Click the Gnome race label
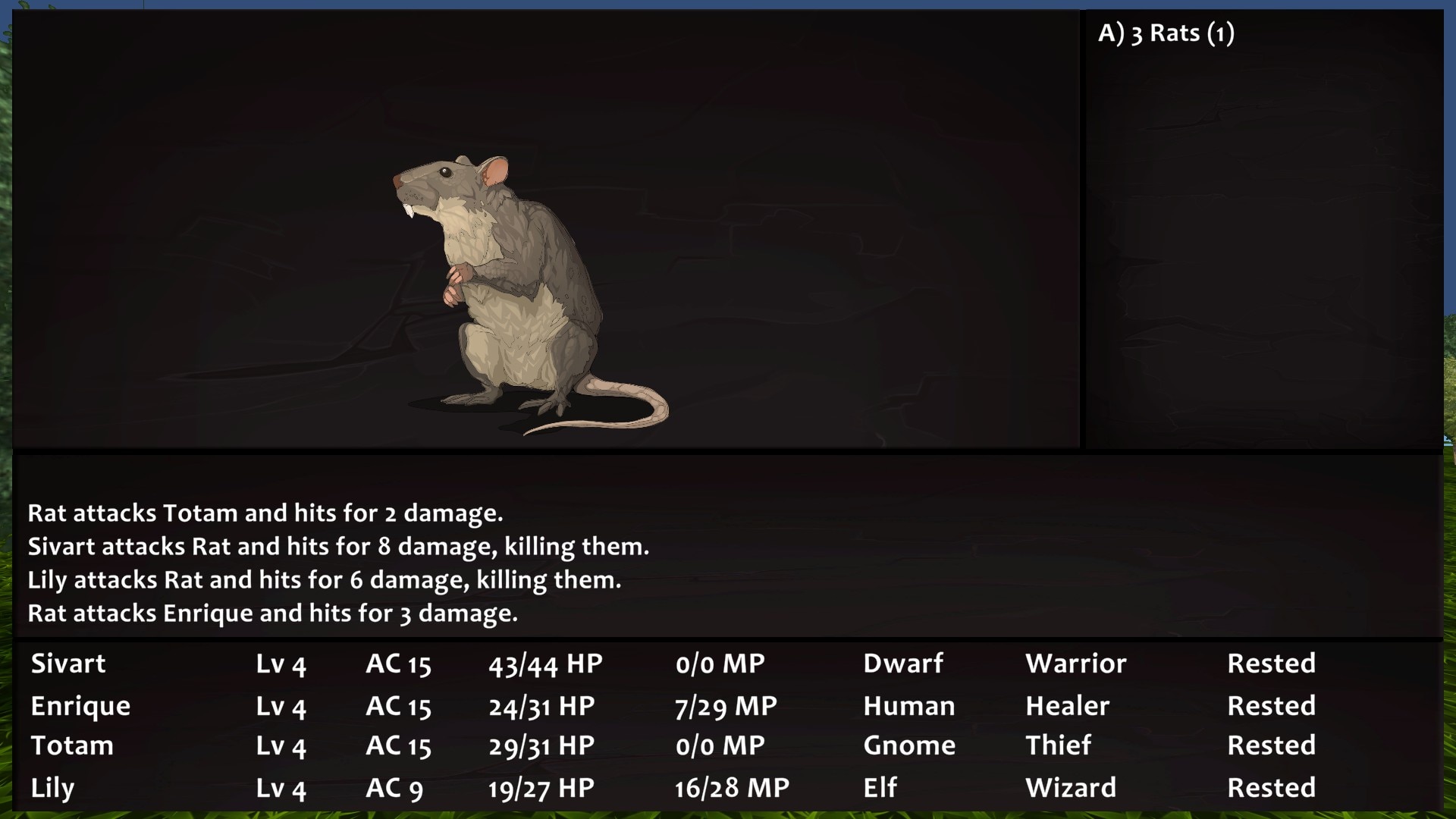This screenshot has width=1456, height=819. (x=909, y=745)
